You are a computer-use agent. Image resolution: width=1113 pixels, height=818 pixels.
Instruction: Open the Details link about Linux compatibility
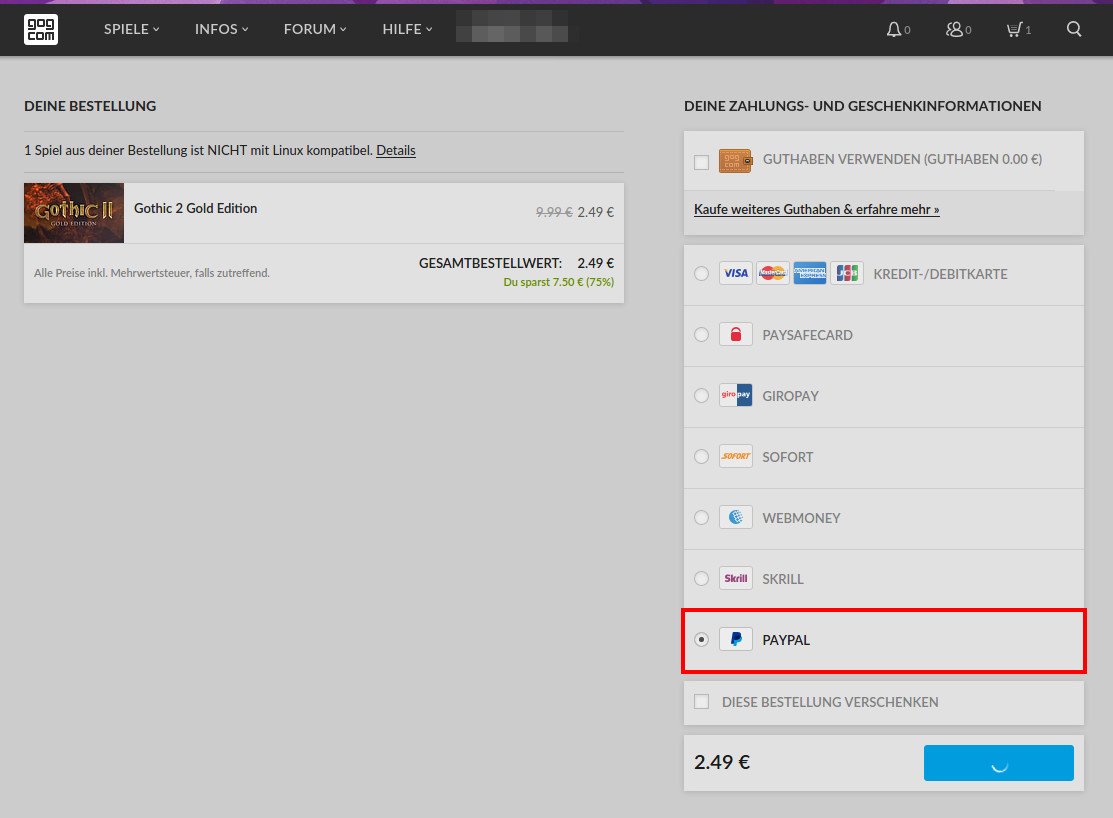(x=395, y=151)
